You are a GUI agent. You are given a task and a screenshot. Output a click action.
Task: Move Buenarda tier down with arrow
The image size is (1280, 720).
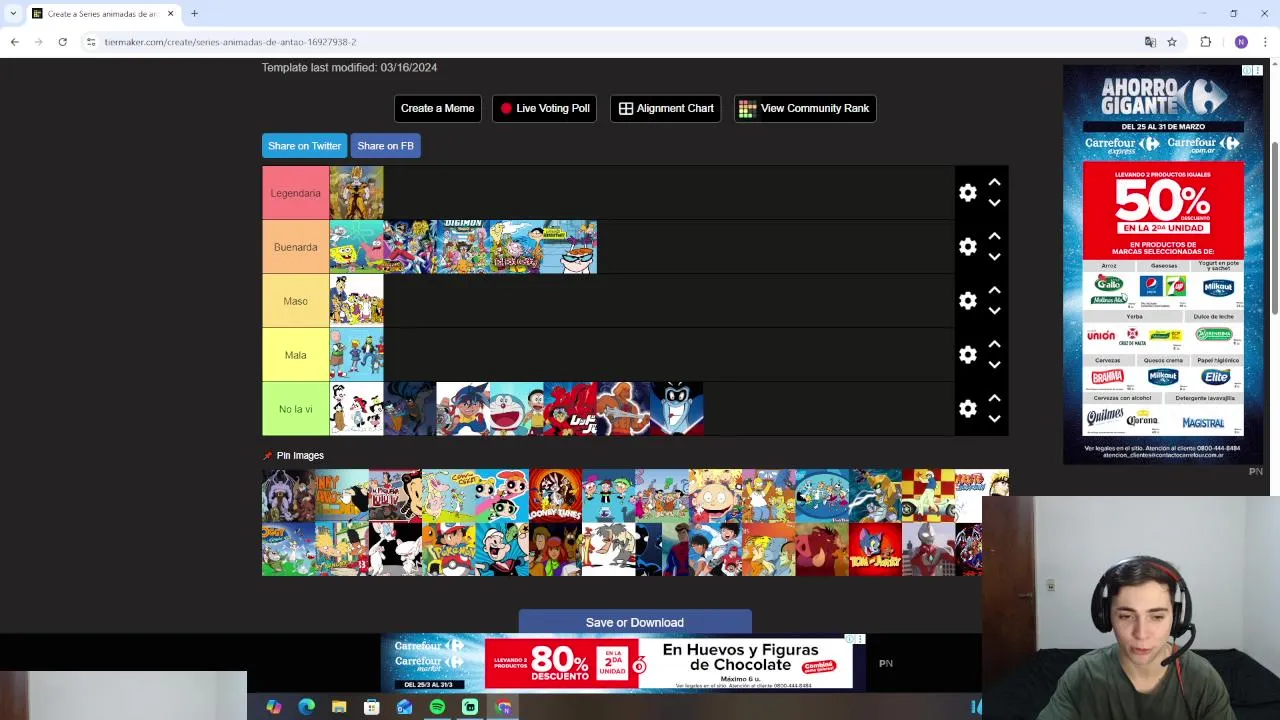(x=994, y=257)
